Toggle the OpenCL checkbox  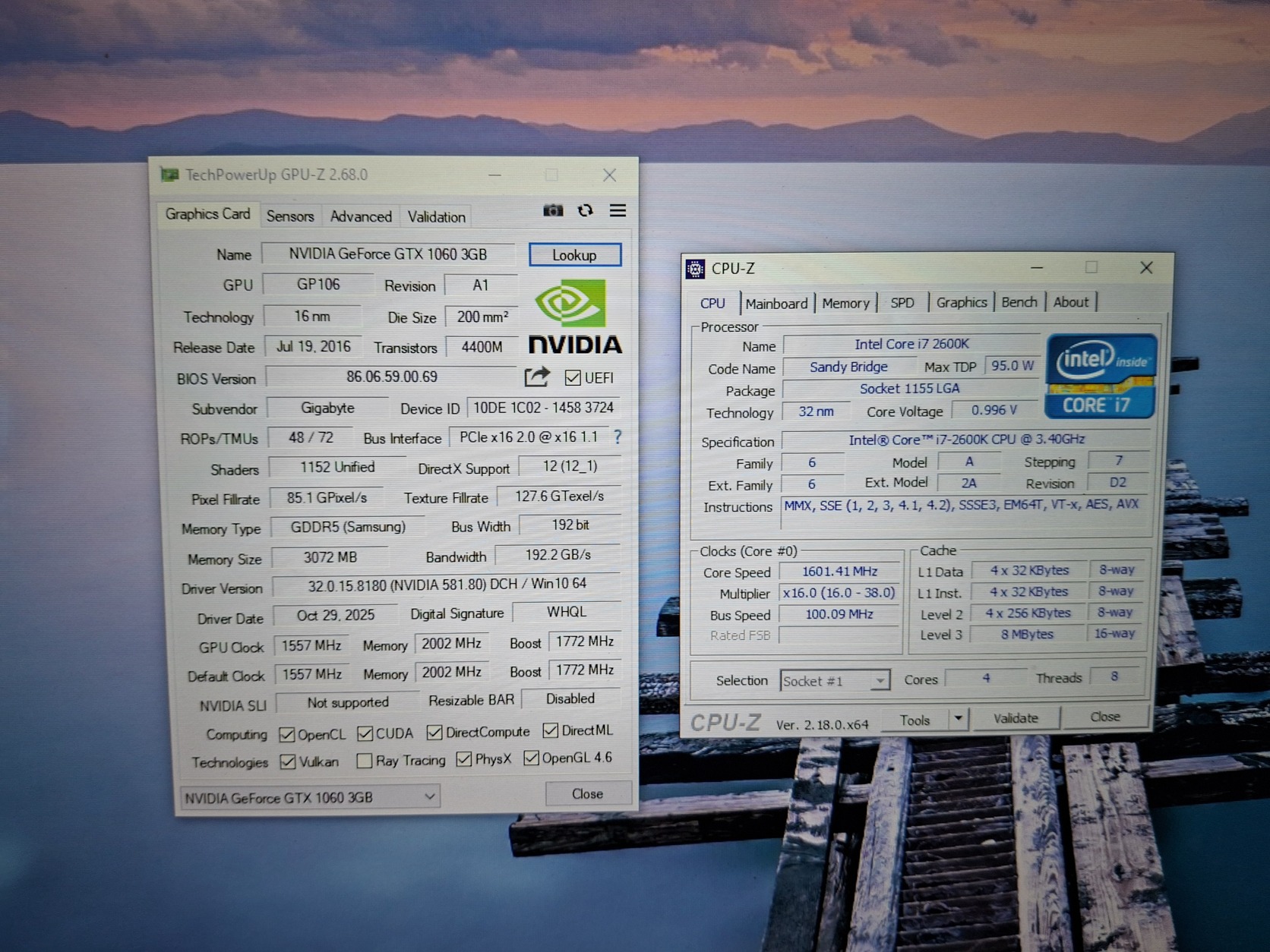tap(287, 735)
